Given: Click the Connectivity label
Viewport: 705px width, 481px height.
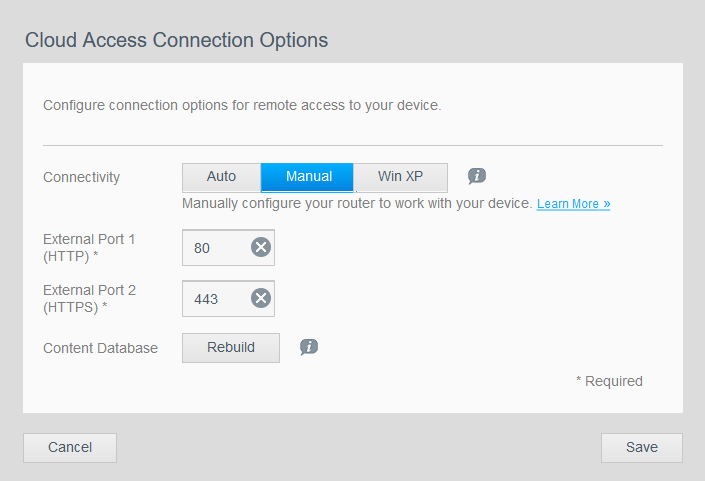Looking at the screenshot, I should [x=81, y=177].
